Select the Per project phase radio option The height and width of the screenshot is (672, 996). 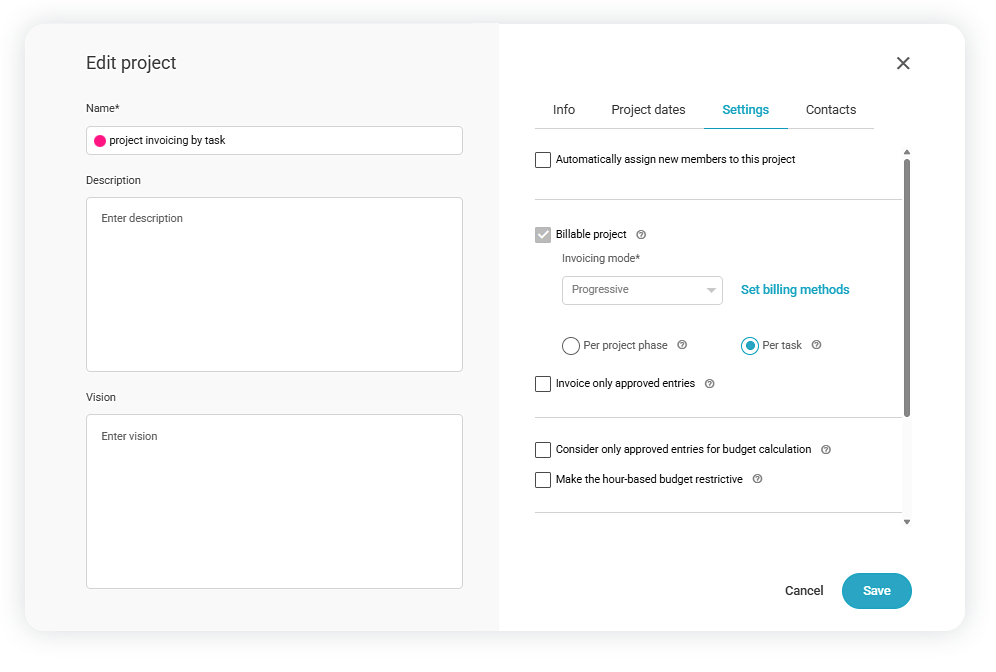coord(571,346)
